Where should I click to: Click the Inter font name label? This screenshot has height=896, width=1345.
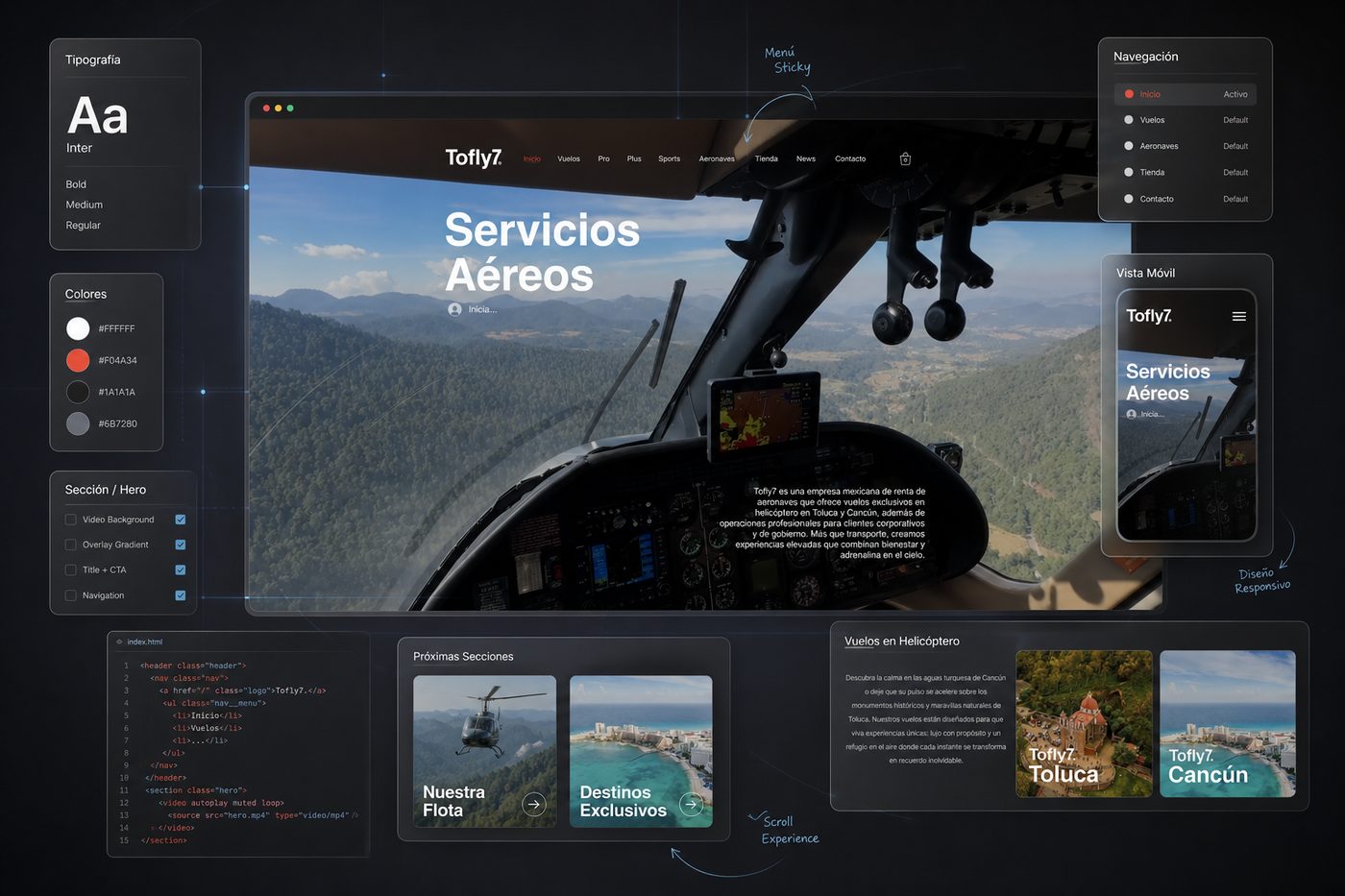pyautogui.click(x=79, y=148)
